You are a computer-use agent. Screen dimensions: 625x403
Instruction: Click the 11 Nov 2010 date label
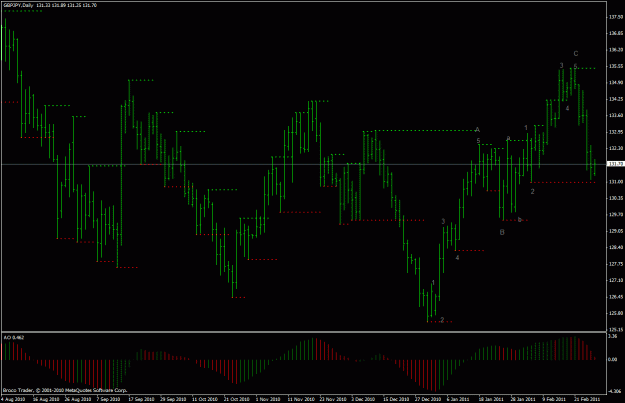pos(301,399)
